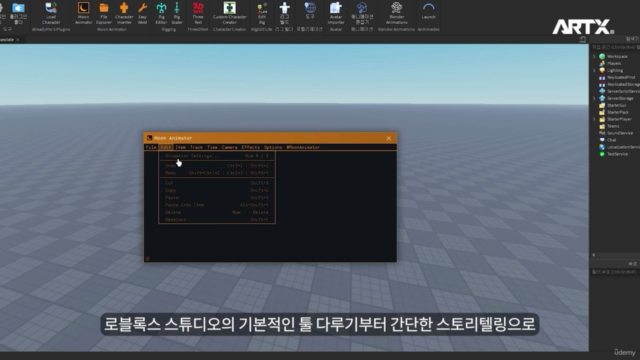
Task: Click the Workspace globe icon in Explorer
Action: tap(602, 56)
